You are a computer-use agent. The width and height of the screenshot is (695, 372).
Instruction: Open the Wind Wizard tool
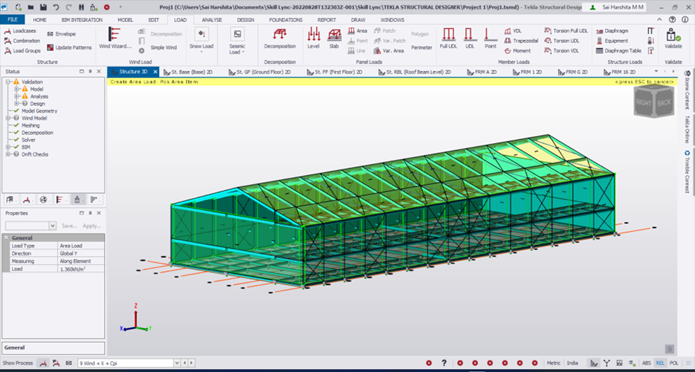pyautogui.click(x=115, y=38)
